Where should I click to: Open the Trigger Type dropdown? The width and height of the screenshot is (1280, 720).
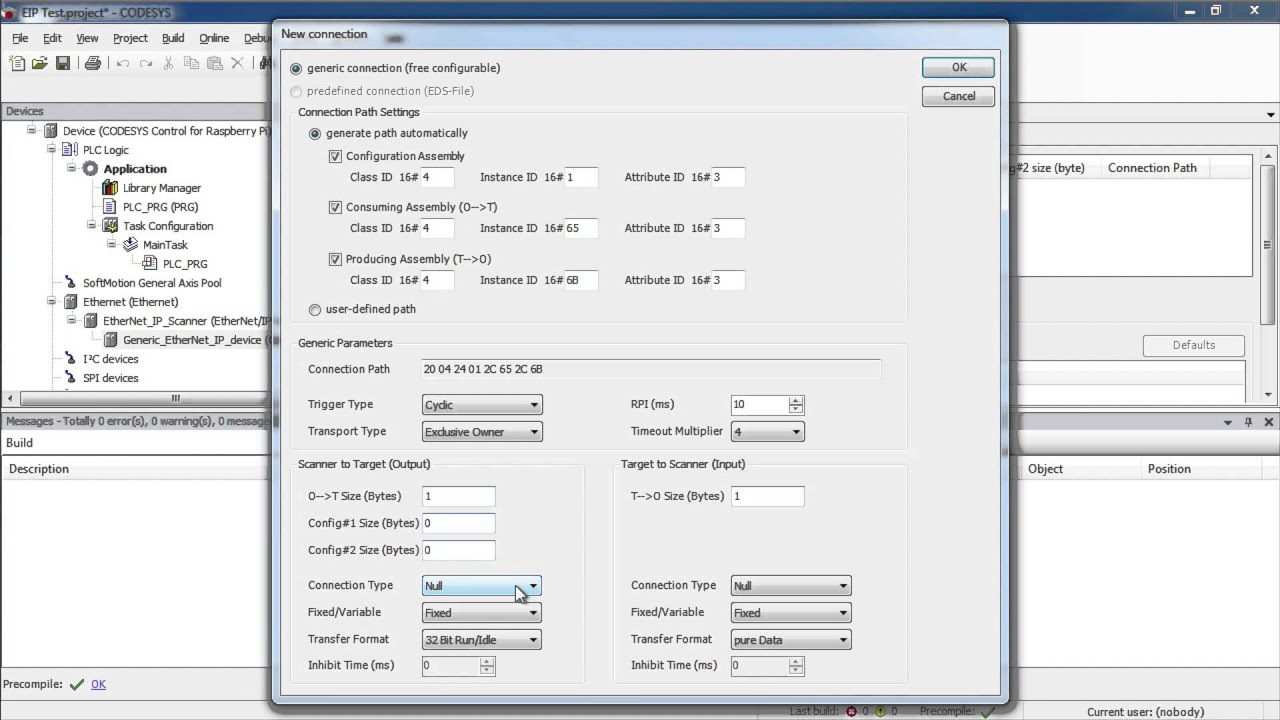[535, 404]
